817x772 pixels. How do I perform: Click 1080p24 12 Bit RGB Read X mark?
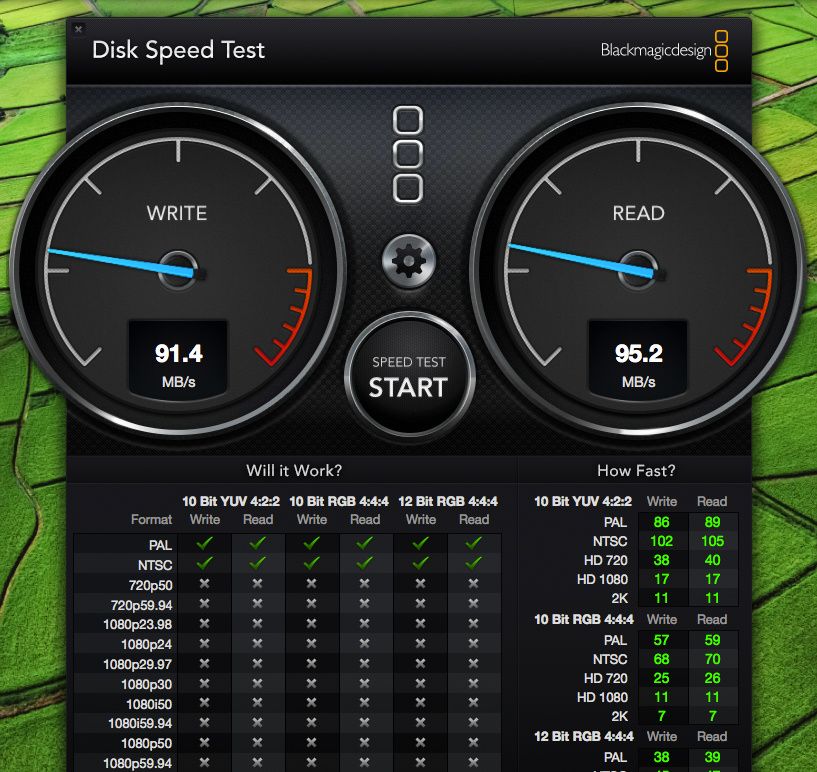click(474, 643)
